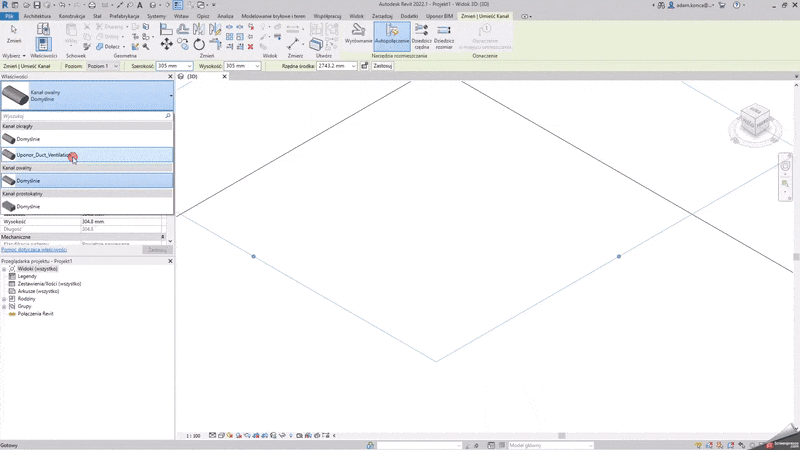Viewport: 800px width, 450px height.
Task: Collapse the Mechaniczne properties group
Action: (x=163, y=237)
